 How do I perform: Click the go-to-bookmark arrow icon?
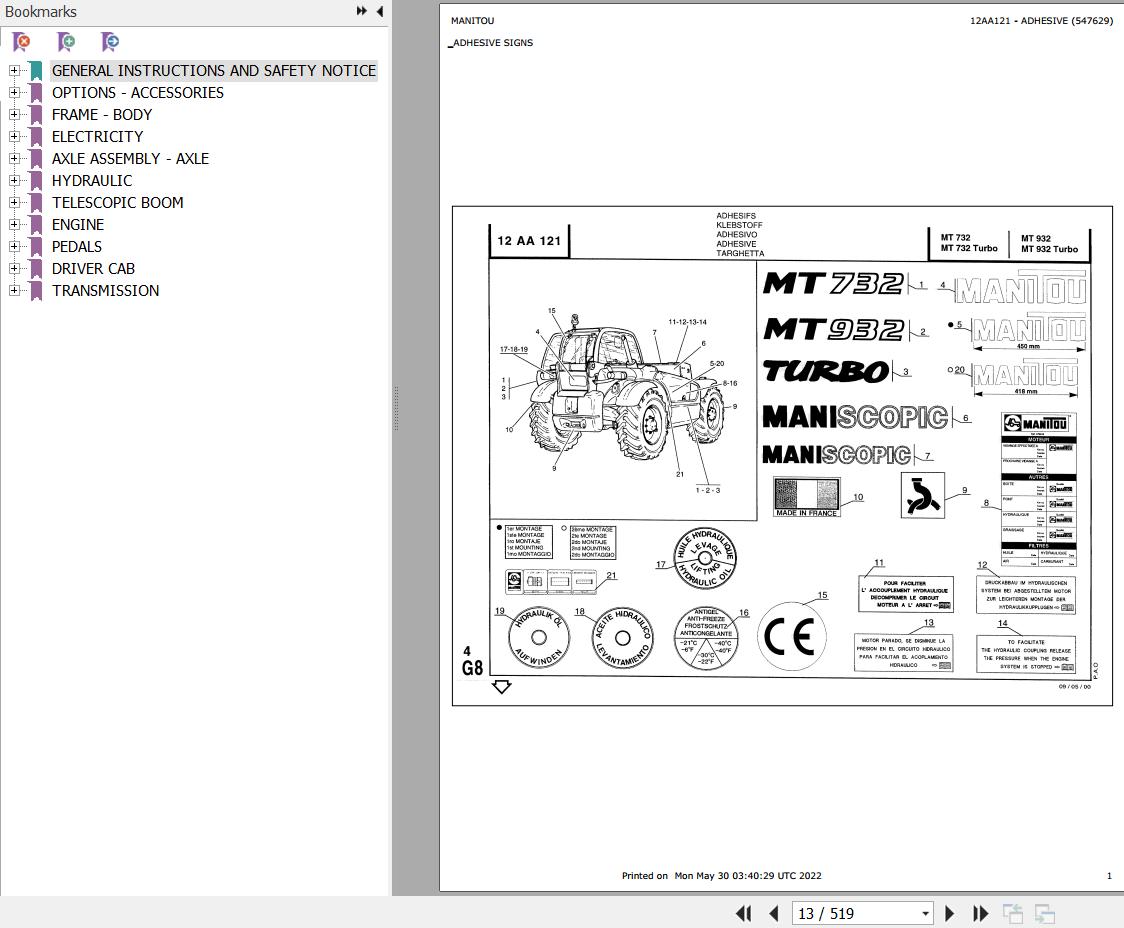(110, 42)
